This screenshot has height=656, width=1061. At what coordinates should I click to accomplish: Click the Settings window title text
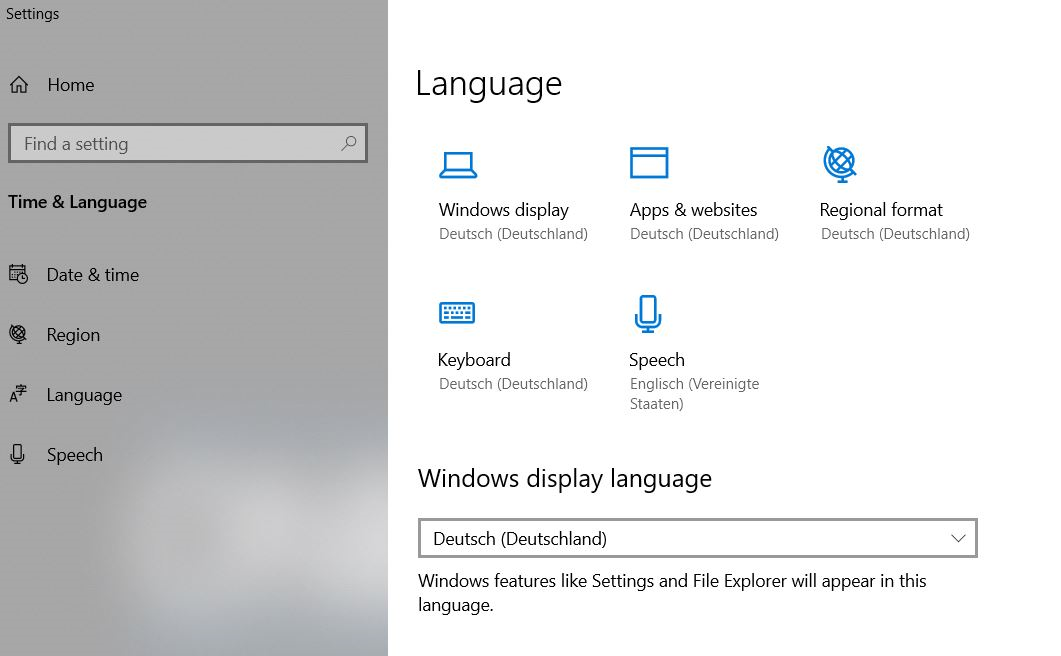32,14
